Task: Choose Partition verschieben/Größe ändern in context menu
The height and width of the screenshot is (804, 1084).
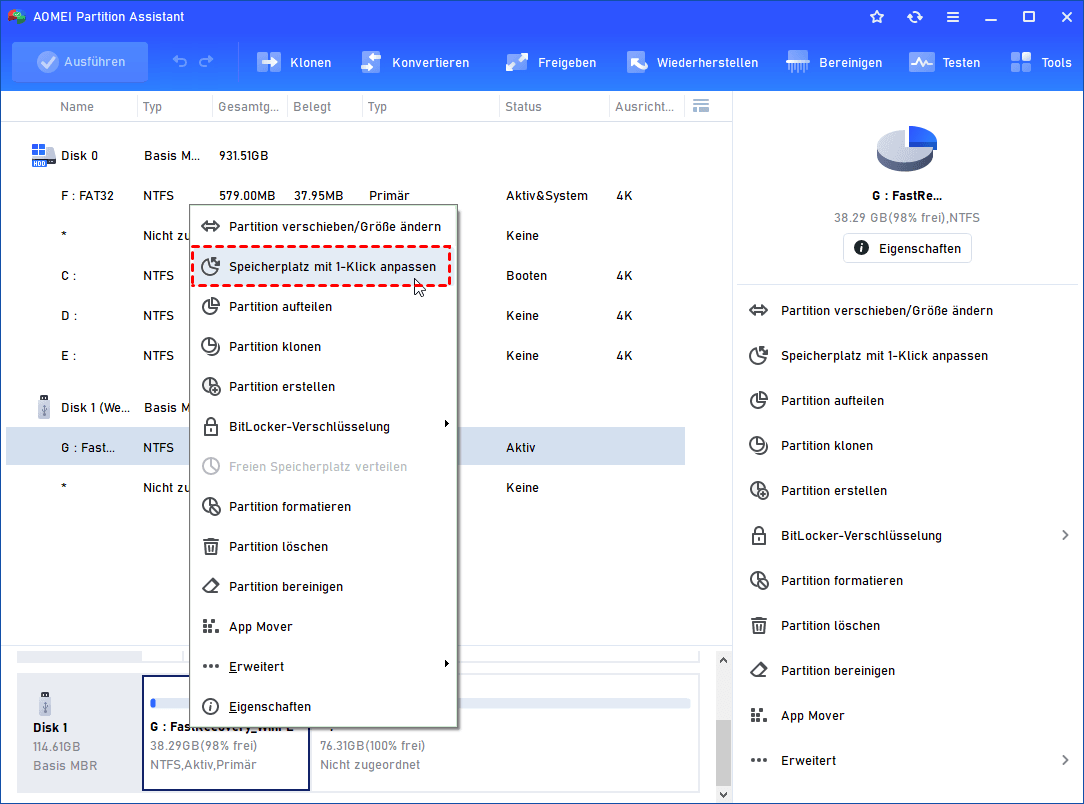Action: (323, 226)
